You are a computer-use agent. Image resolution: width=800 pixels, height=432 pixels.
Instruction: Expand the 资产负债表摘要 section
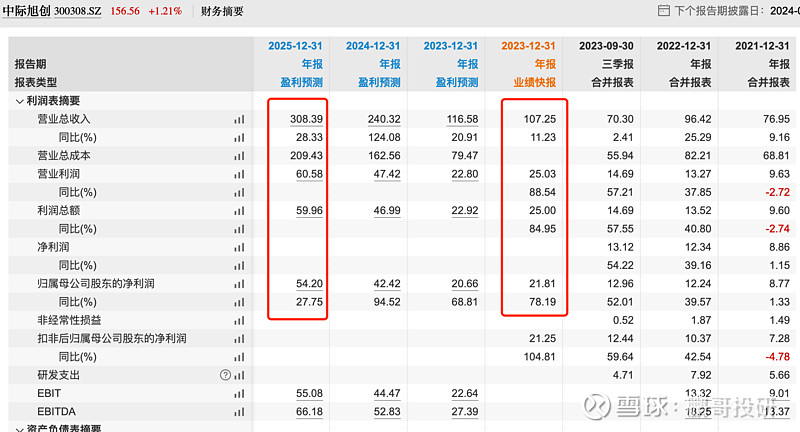pos(19,429)
